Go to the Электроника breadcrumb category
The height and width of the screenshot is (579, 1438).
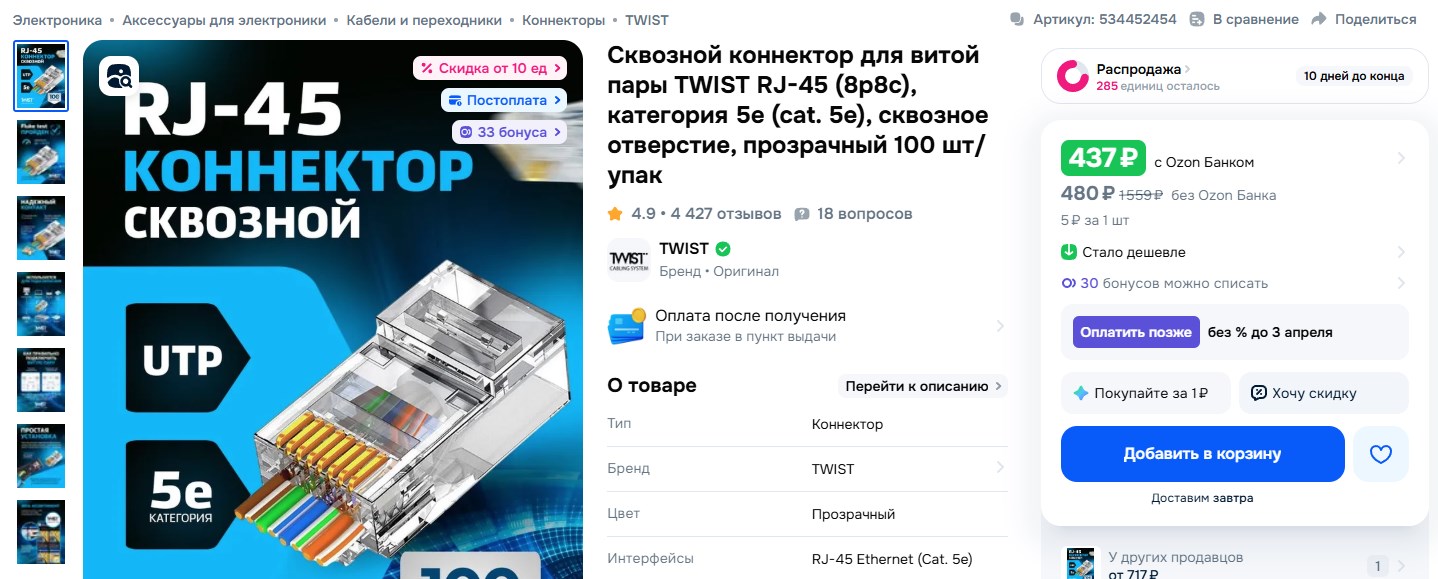tap(57, 20)
